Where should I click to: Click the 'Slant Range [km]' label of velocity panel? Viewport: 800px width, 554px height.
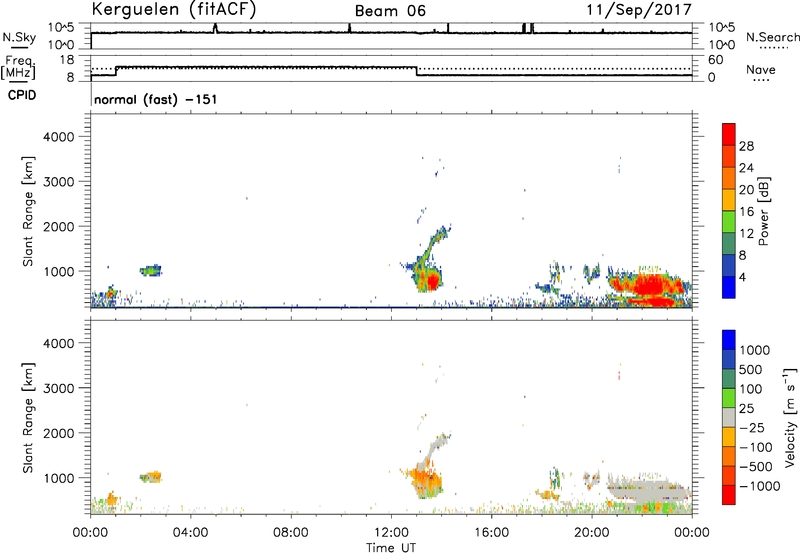point(28,418)
